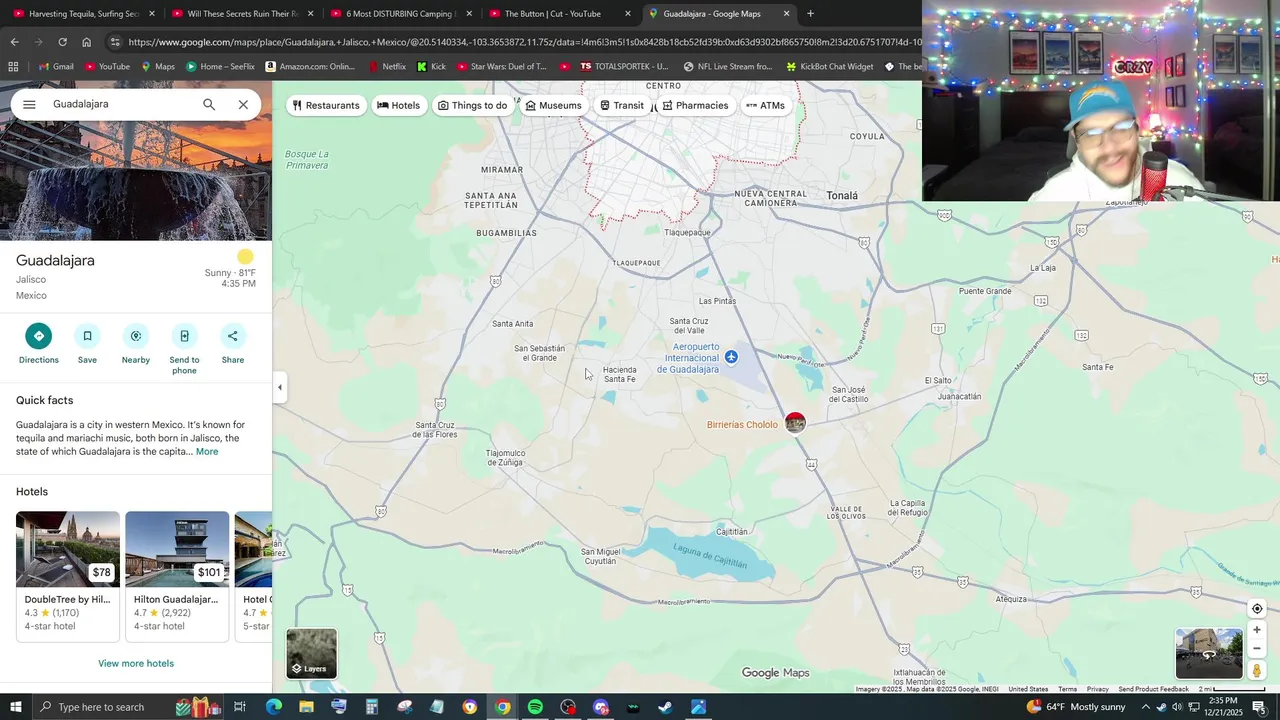Open the Chrome apps grid bookmark

13,67
